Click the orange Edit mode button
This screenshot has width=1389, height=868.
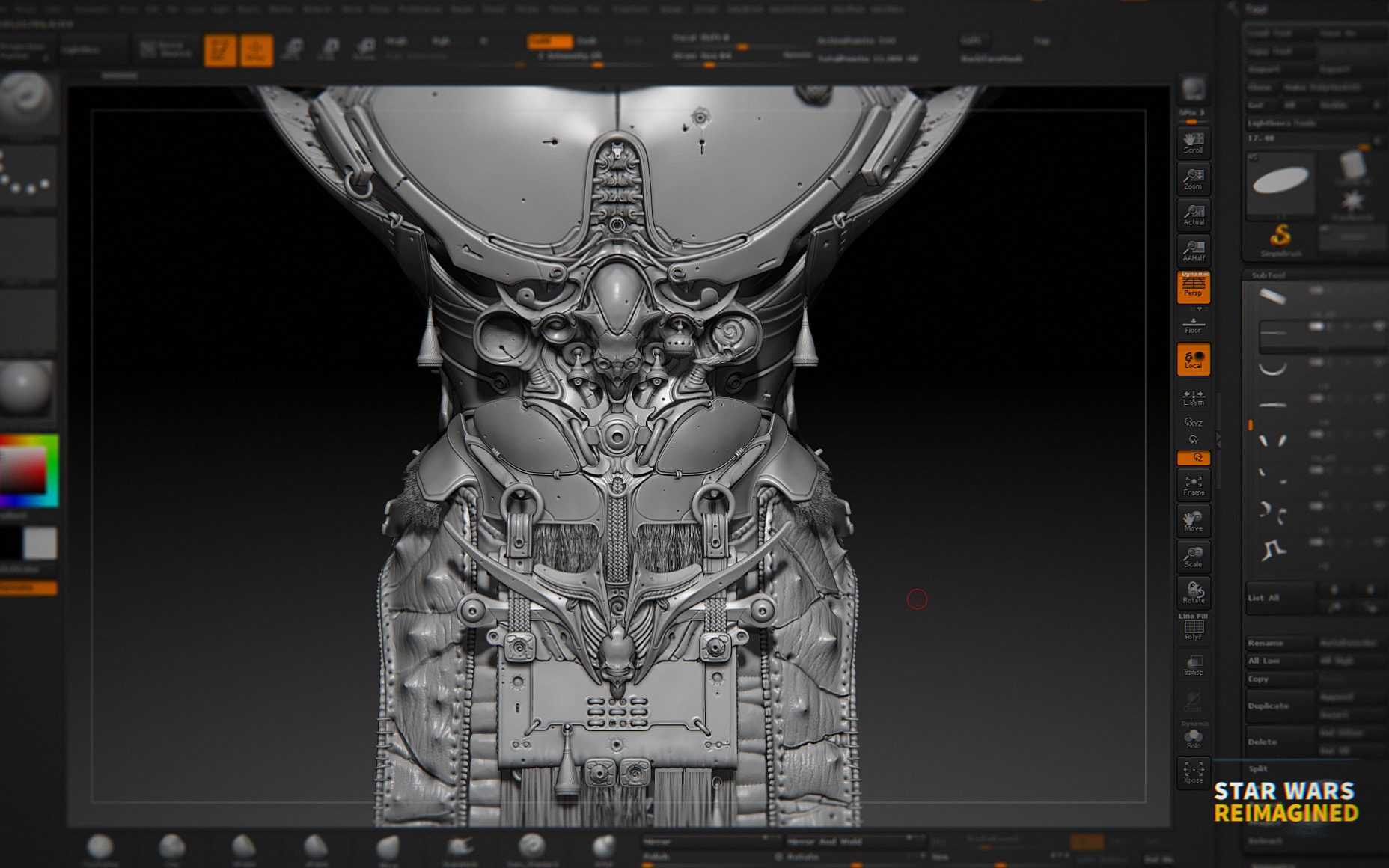pos(220,50)
